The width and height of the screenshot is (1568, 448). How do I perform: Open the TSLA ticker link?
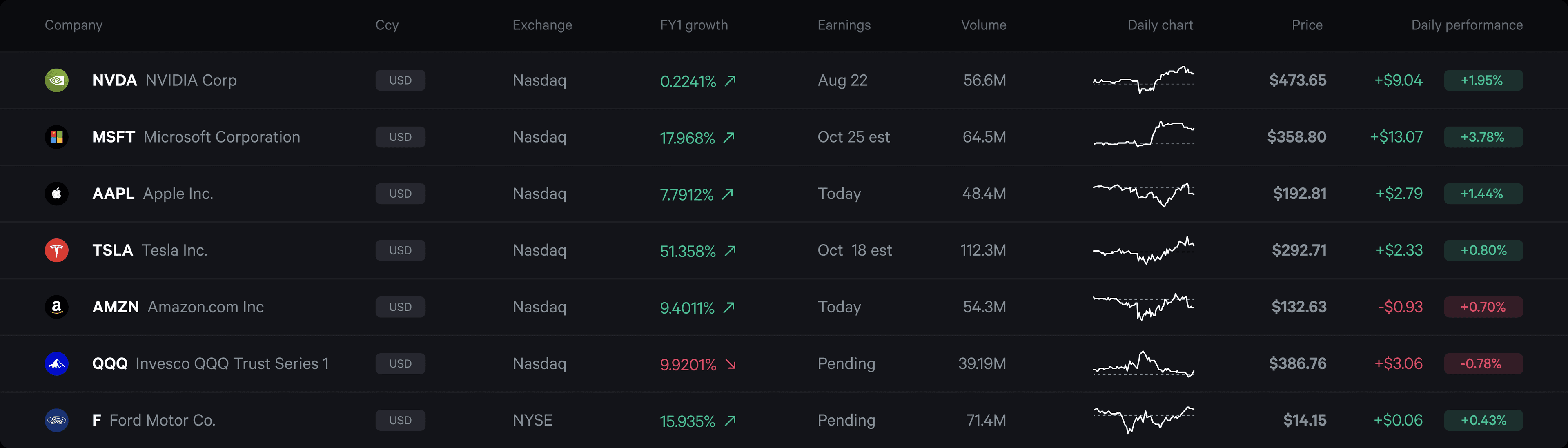click(113, 250)
